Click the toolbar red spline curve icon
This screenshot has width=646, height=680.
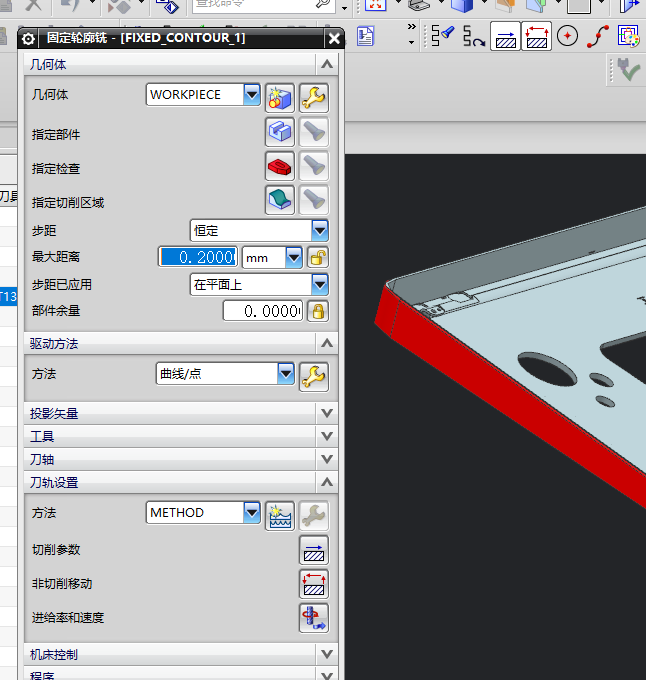(x=598, y=36)
